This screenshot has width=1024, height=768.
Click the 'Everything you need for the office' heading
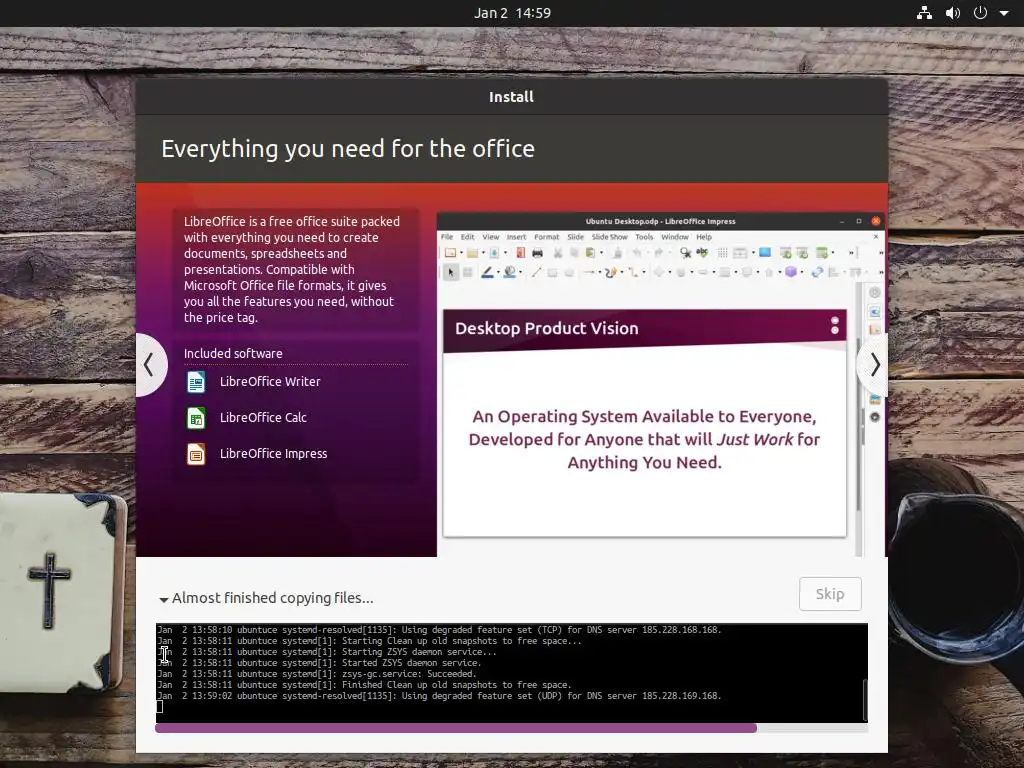pyautogui.click(x=348, y=149)
